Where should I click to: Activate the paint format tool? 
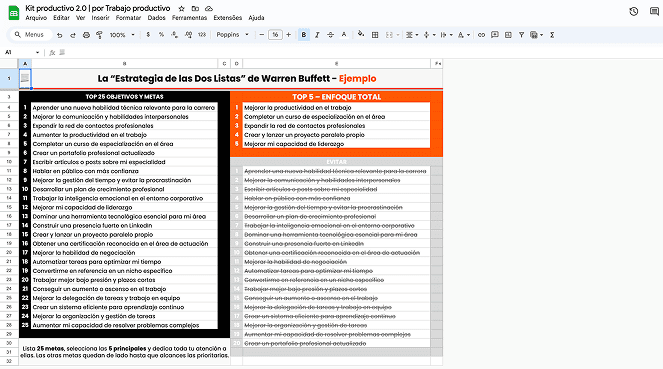[99, 35]
